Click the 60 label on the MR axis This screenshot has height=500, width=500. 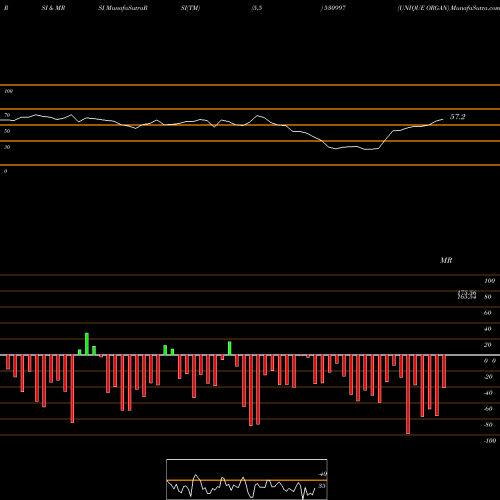[488, 313]
